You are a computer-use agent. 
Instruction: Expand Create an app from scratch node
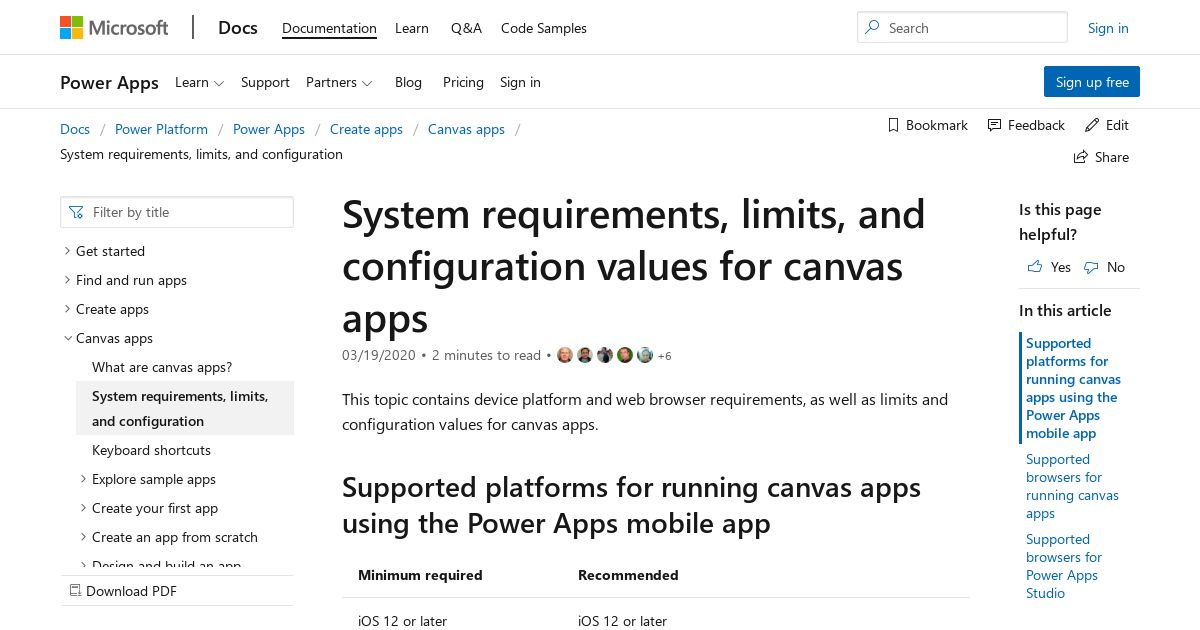[83, 537]
